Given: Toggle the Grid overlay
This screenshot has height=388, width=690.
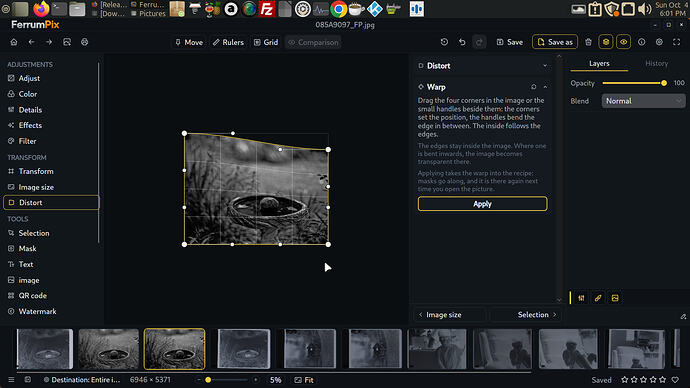Looking at the screenshot, I should [x=266, y=42].
